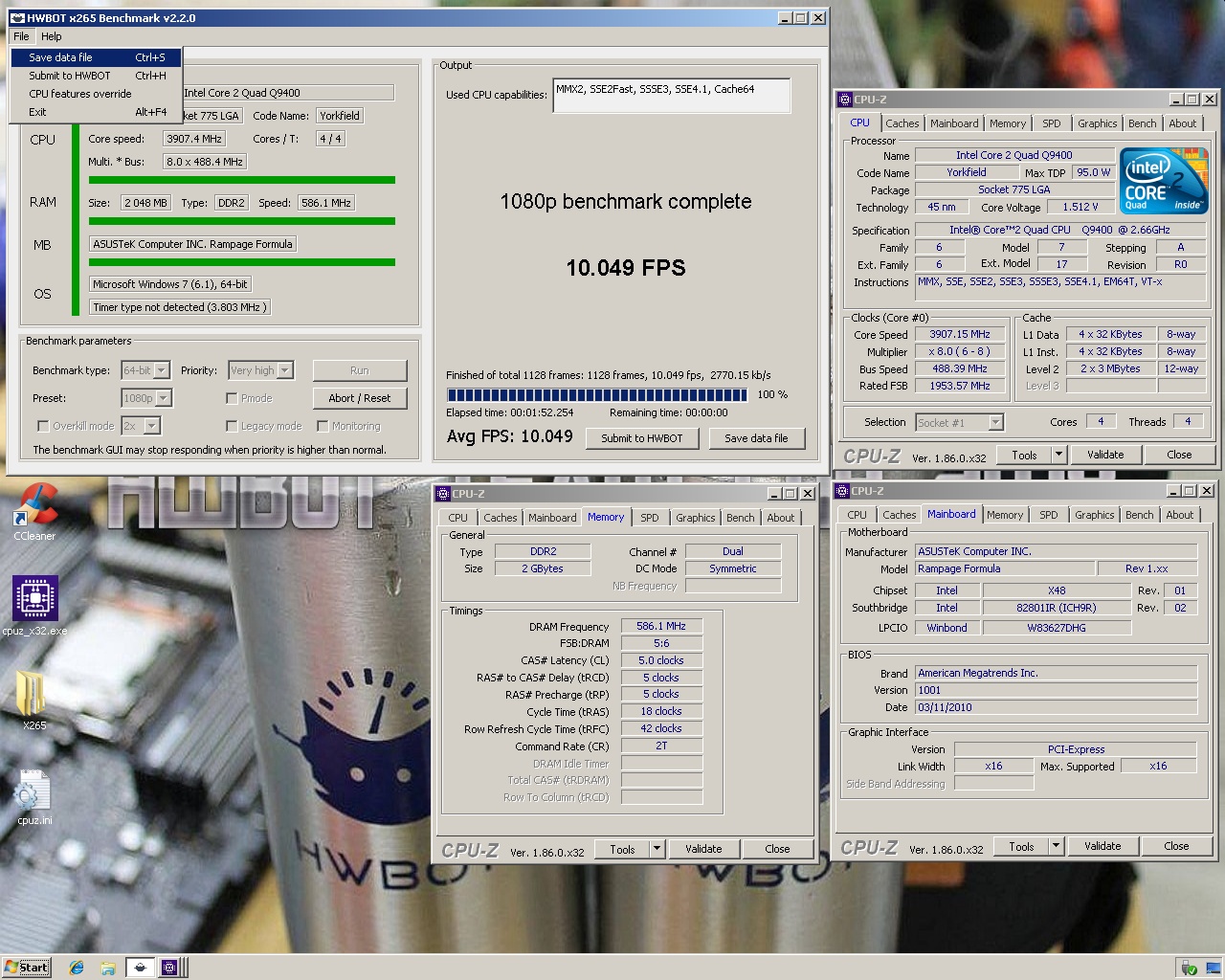The width and height of the screenshot is (1225, 980).
Task: Expand Tools dropdown arrow in CPU-Z Memory window
Action: [x=657, y=849]
